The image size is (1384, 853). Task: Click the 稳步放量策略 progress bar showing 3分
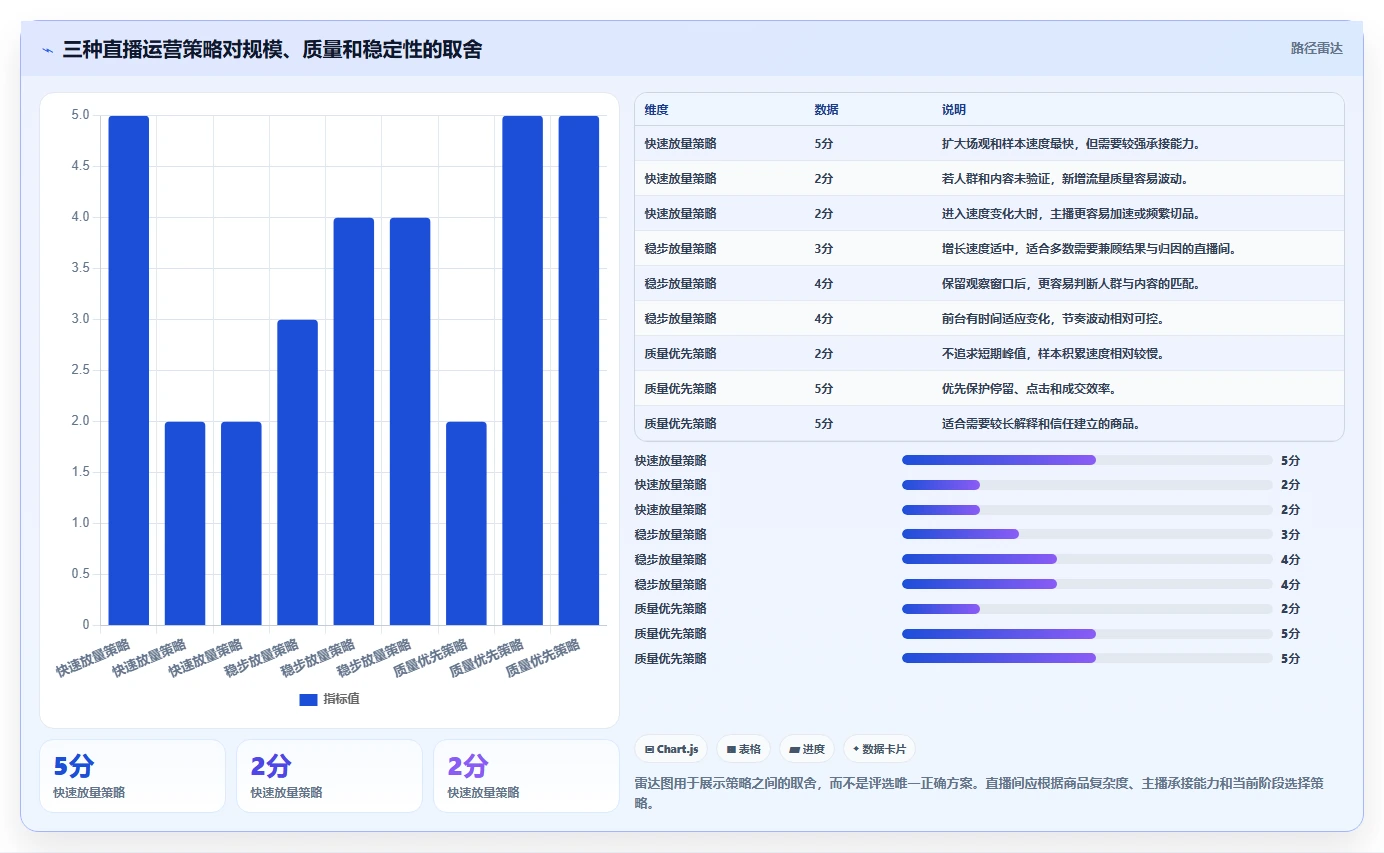[1087, 534]
